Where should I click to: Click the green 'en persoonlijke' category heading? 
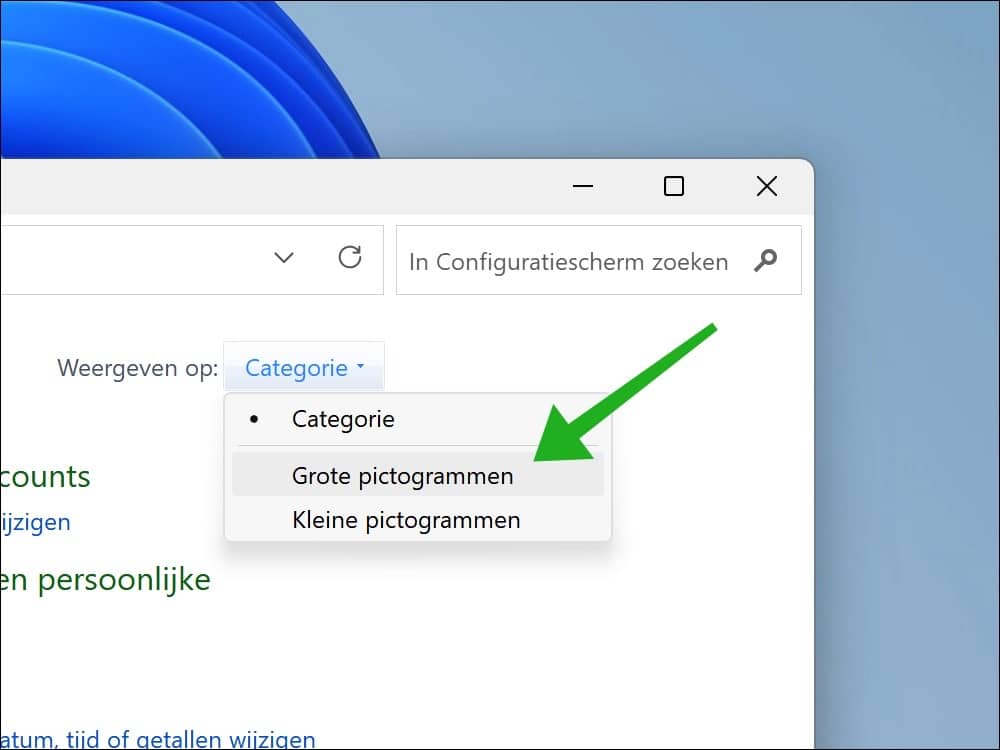point(105,579)
